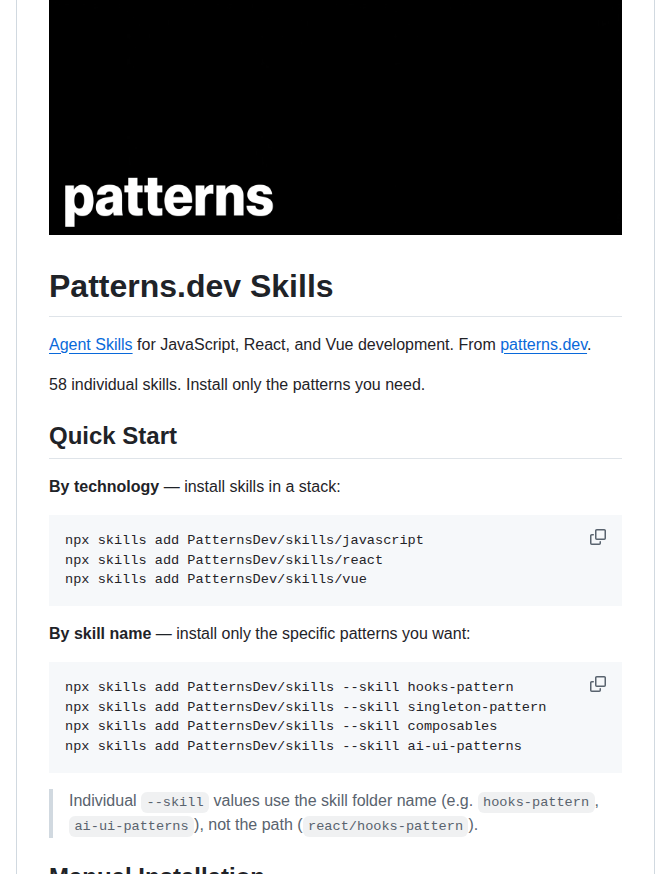This screenshot has width=671, height=874.
Task: Click the --skill inline code in the note
Action: [x=175, y=802]
